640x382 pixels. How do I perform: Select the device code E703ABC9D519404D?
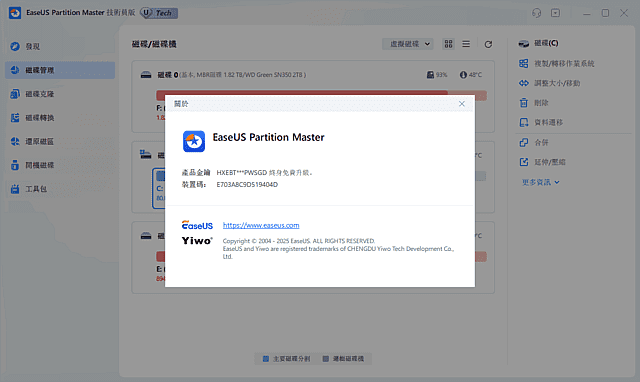[247, 184]
